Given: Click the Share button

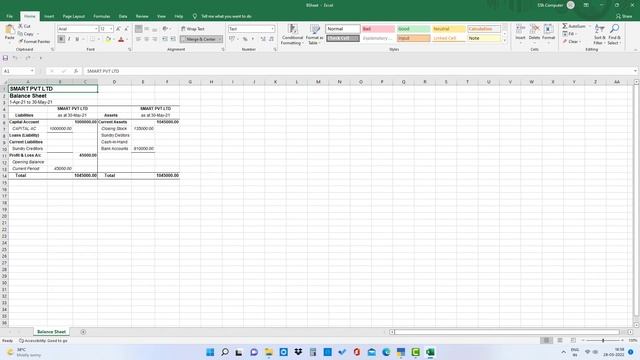Looking at the screenshot, I should tap(624, 16).
